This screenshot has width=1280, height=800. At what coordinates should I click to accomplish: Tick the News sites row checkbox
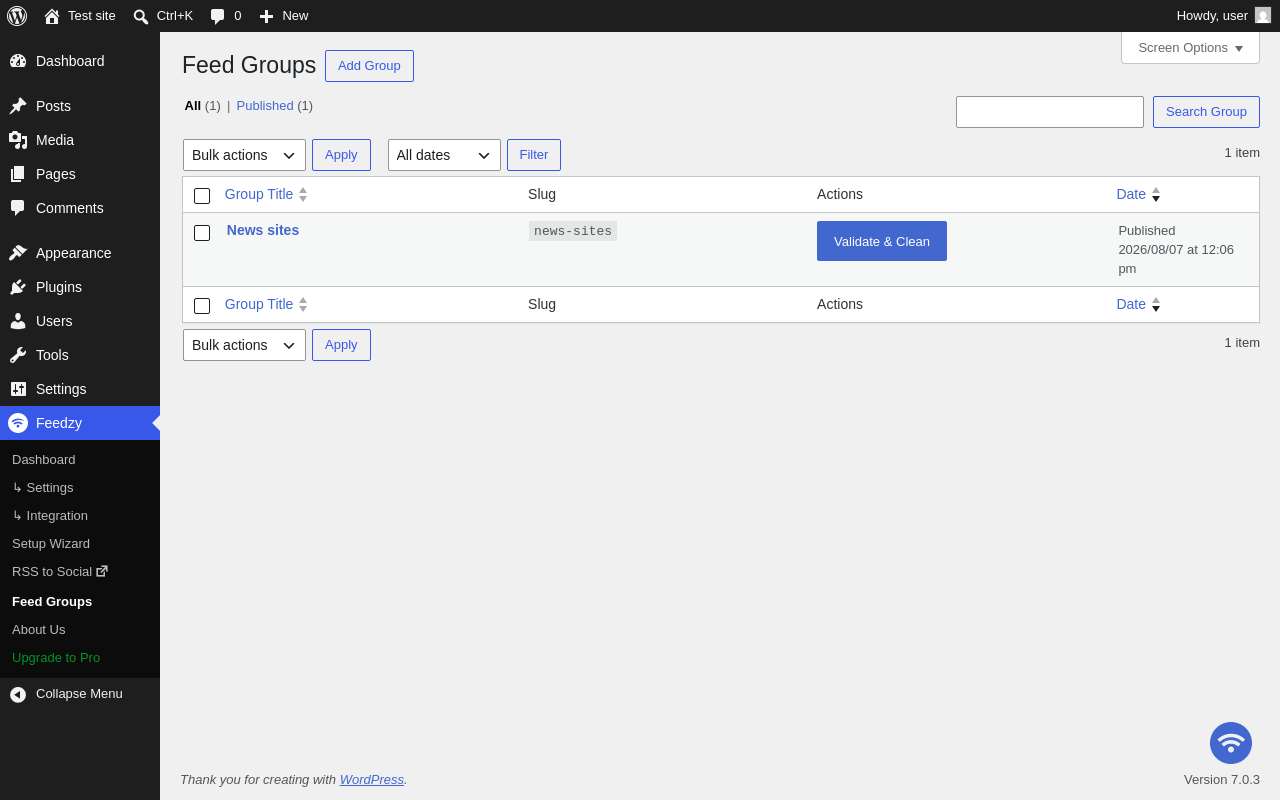click(202, 233)
